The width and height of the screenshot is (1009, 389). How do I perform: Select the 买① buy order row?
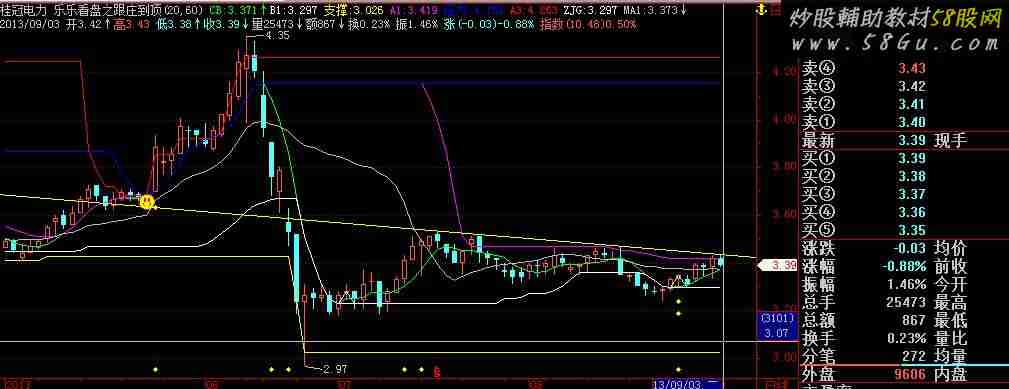[x=904, y=158]
